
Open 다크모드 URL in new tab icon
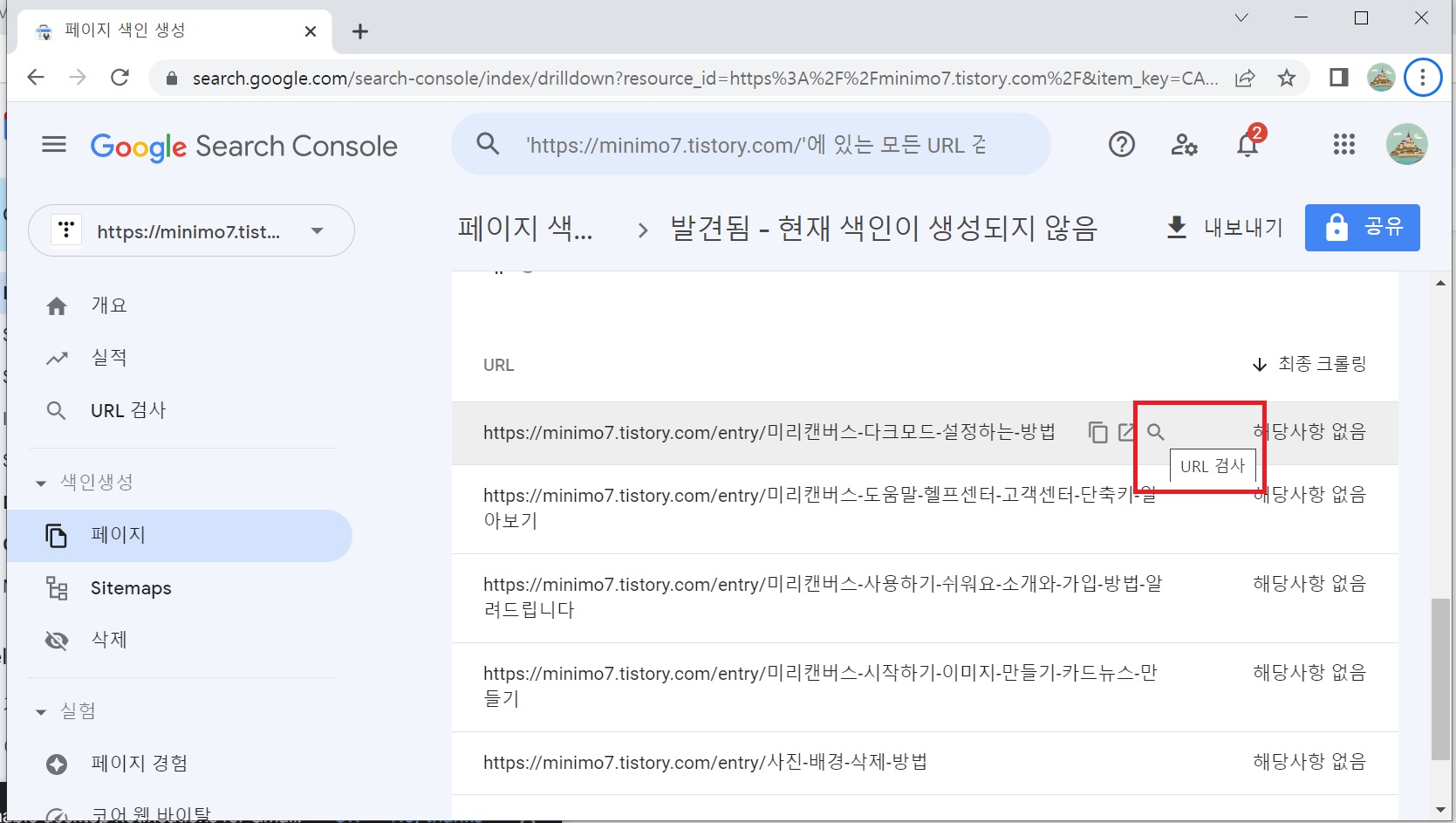coord(1126,432)
